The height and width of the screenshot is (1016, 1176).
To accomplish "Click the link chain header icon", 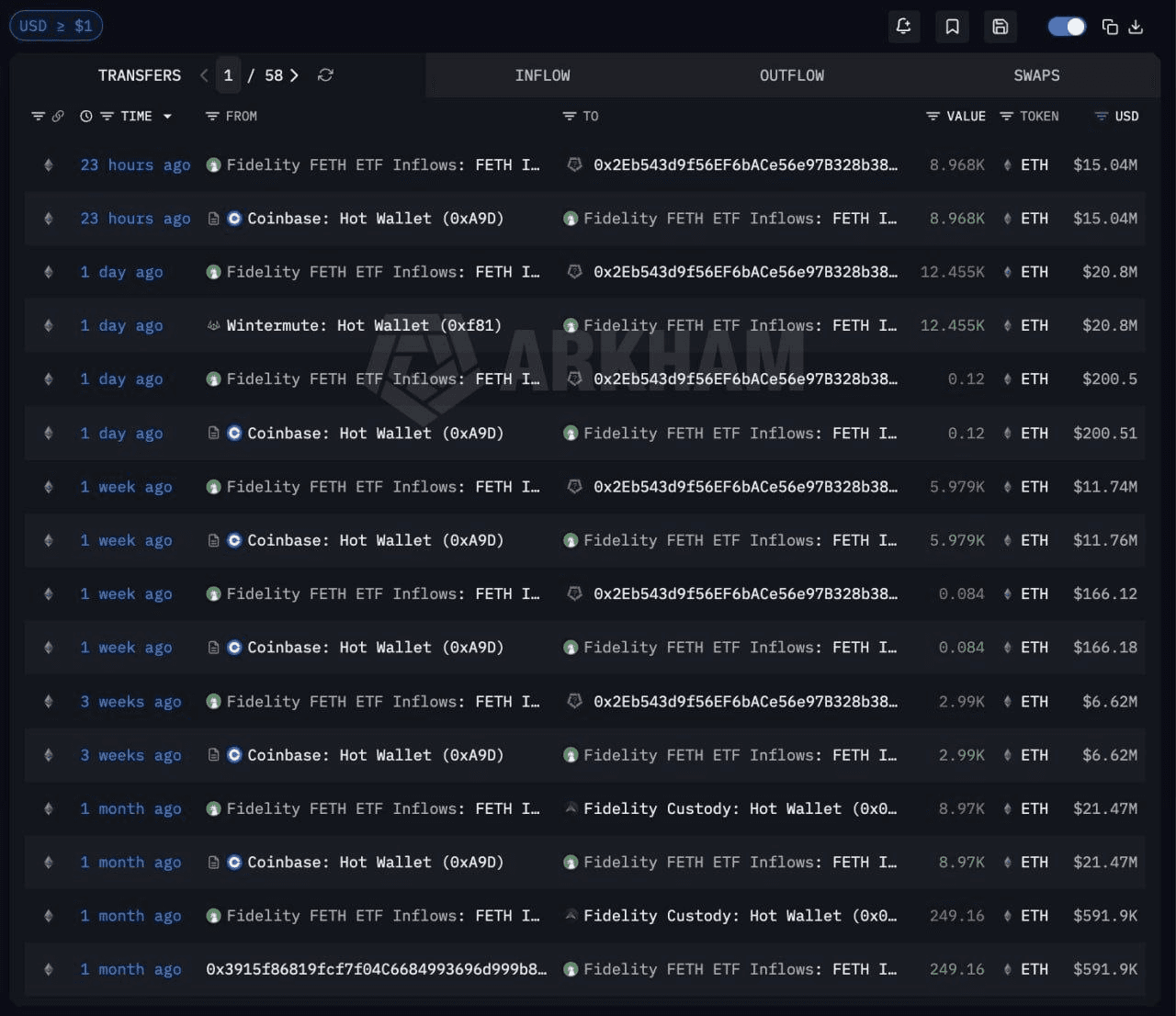I will (58, 117).
